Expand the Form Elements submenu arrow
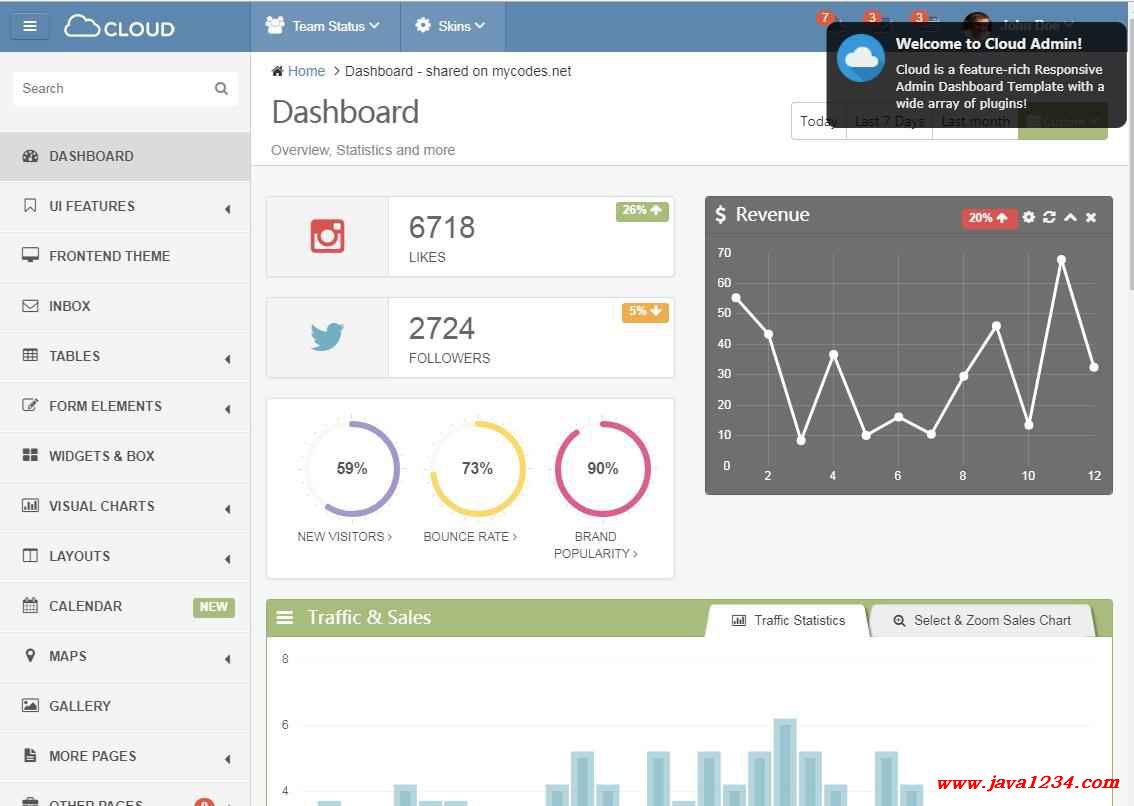The width and height of the screenshot is (1134, 806). pyautogui.click(x=228, y=409)
